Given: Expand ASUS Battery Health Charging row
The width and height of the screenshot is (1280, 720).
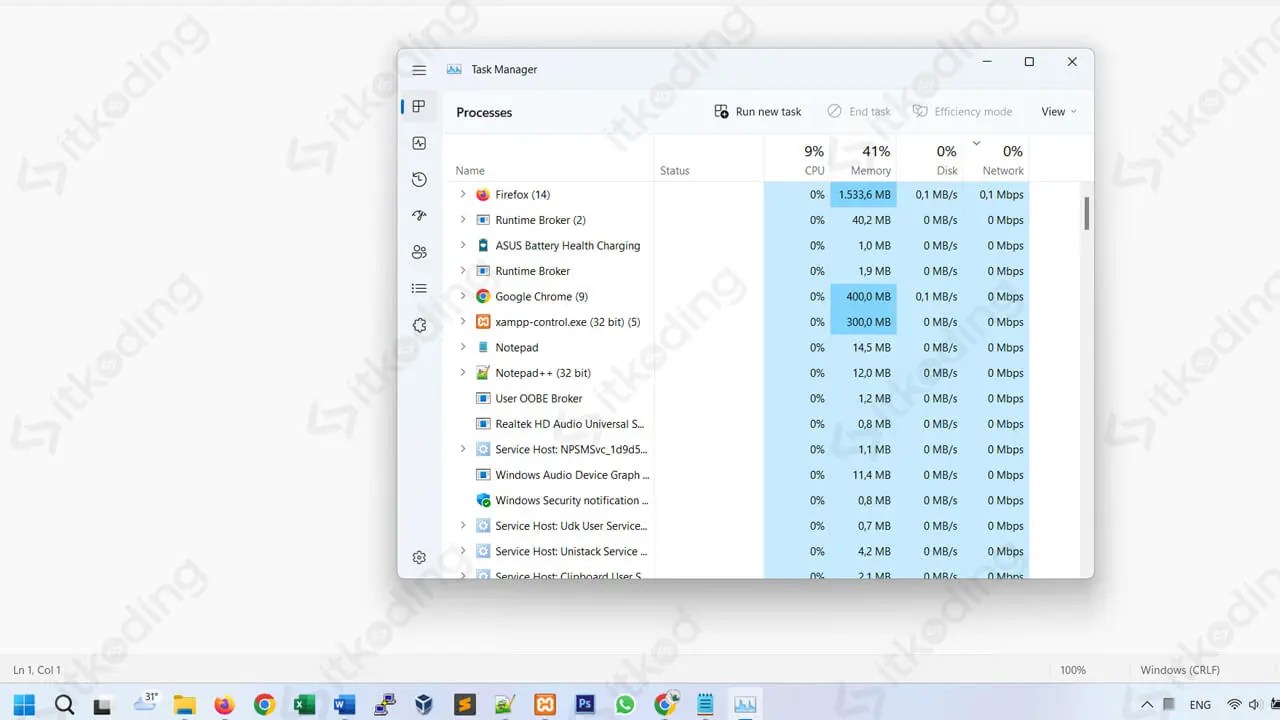Looking at the screenshot, I should point(463,245).
